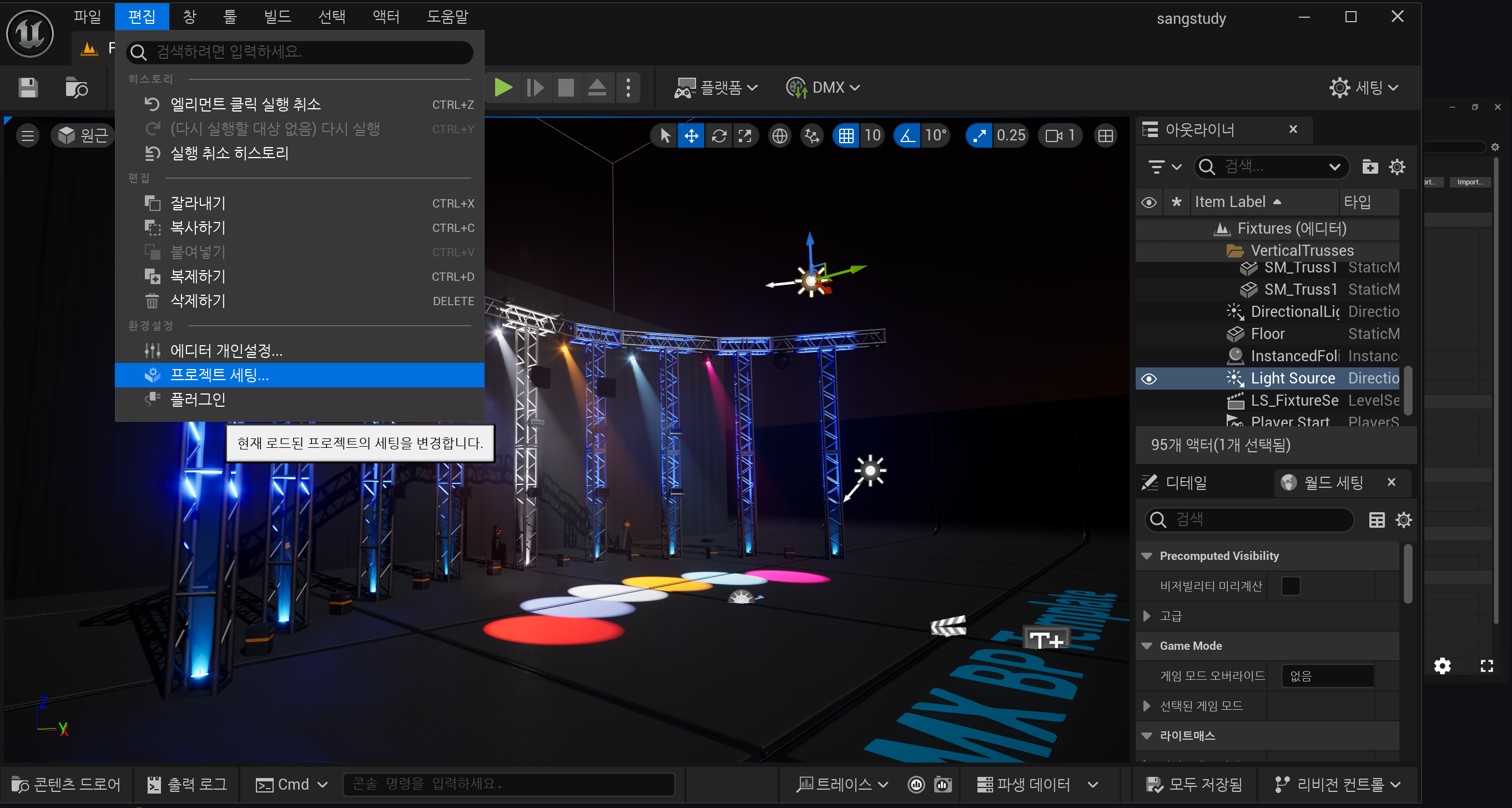Collapse Precomputed Visibility section
The width and height of the screenshot is (1512, 808).
point(1146,556)
